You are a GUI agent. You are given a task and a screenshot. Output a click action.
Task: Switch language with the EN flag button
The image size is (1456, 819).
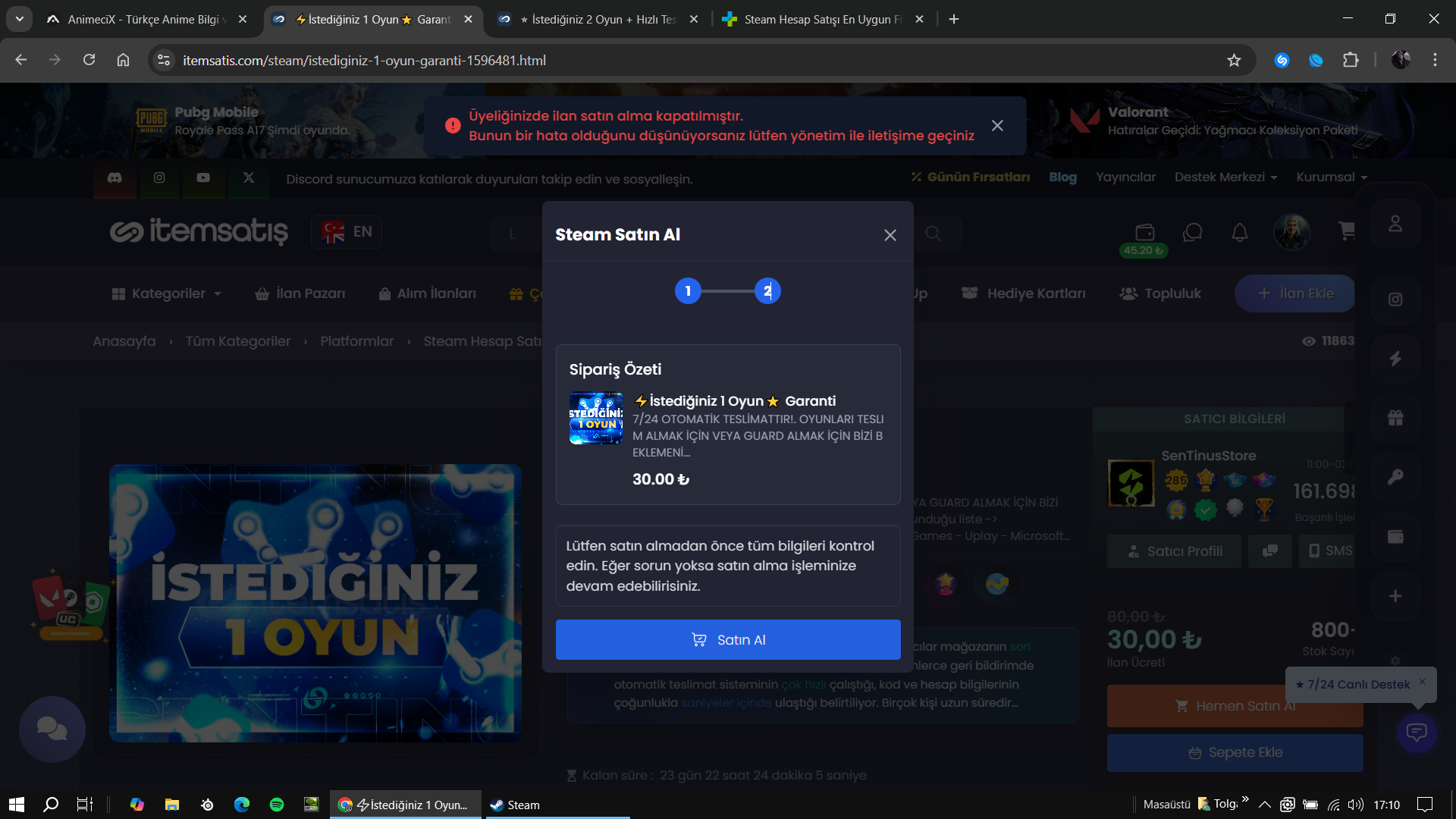[x=347, y=232]
